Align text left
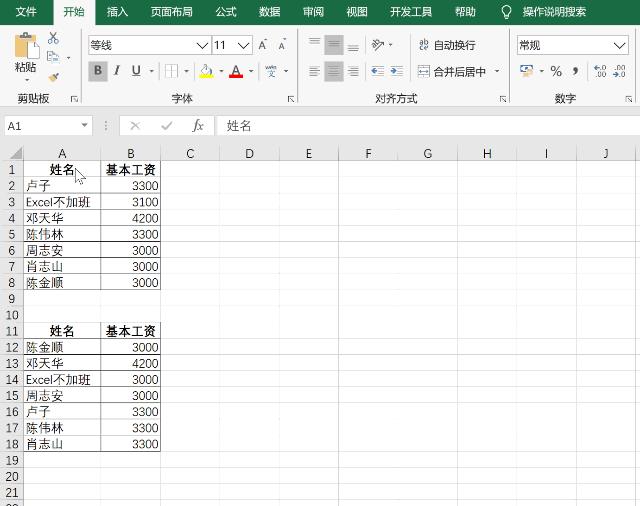640x506 pixels. click(314, 71)
